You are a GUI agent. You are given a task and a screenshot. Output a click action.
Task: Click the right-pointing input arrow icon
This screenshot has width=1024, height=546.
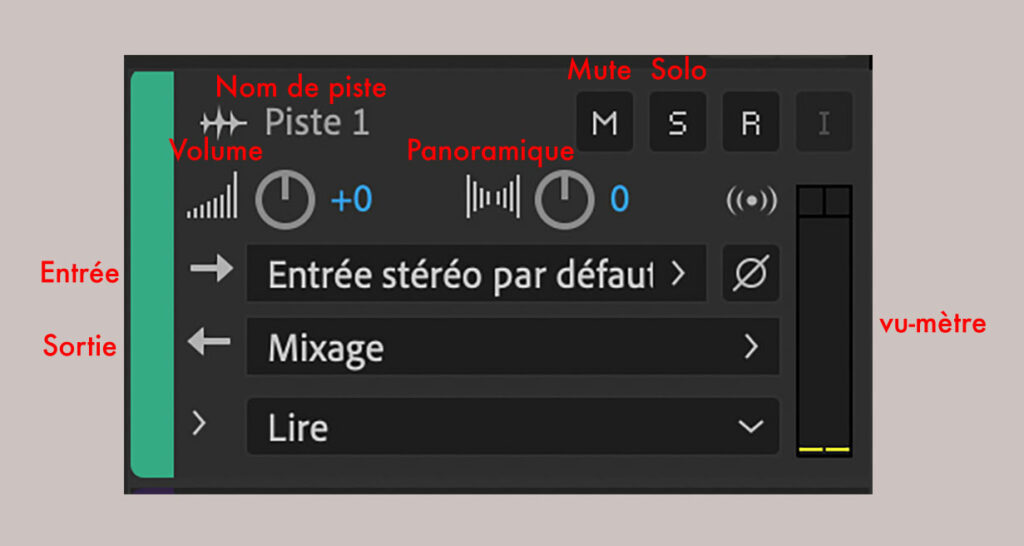click(210, 272)
